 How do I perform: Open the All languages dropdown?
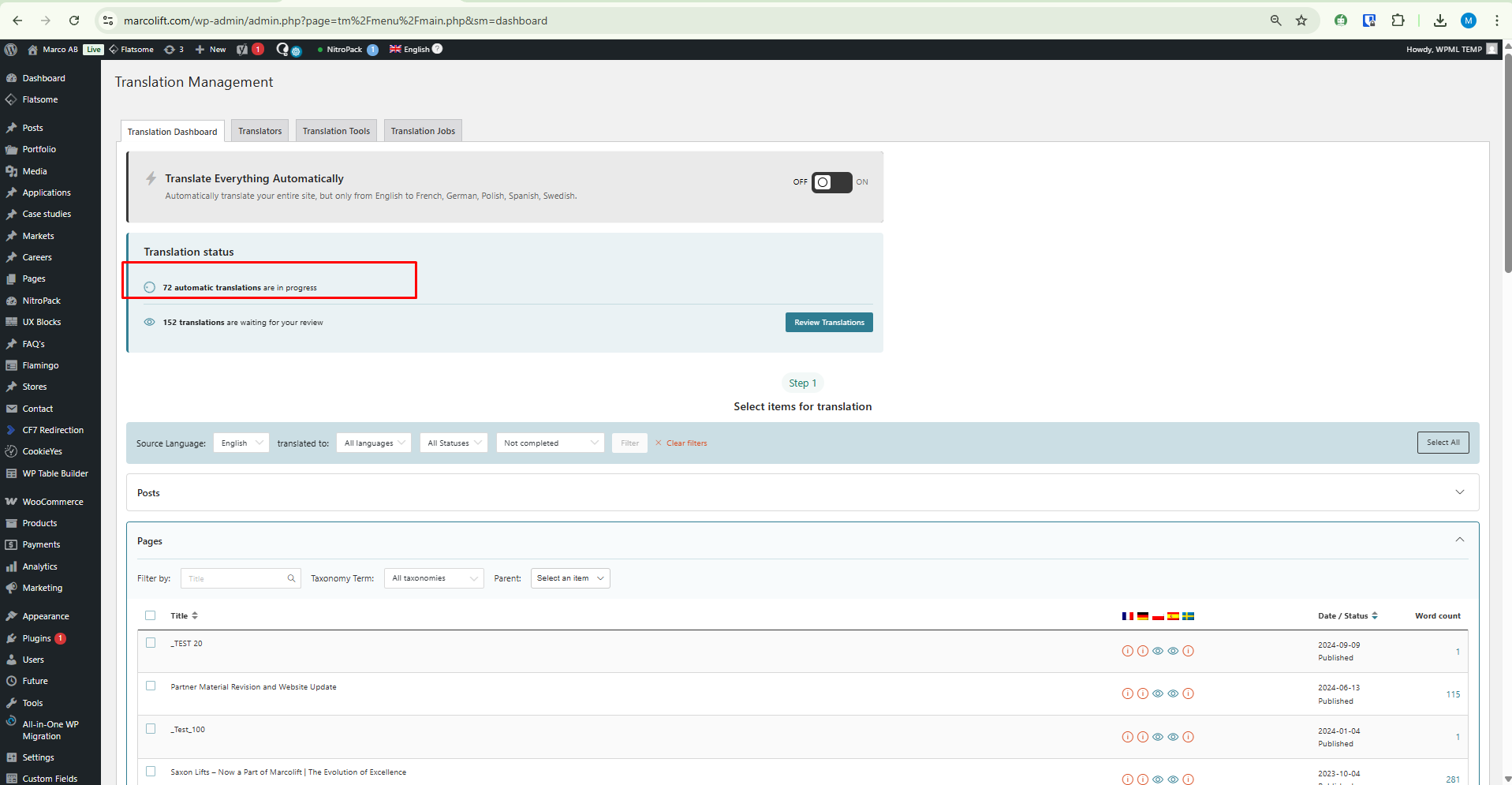pyautogui.click(x=374, y=443)
